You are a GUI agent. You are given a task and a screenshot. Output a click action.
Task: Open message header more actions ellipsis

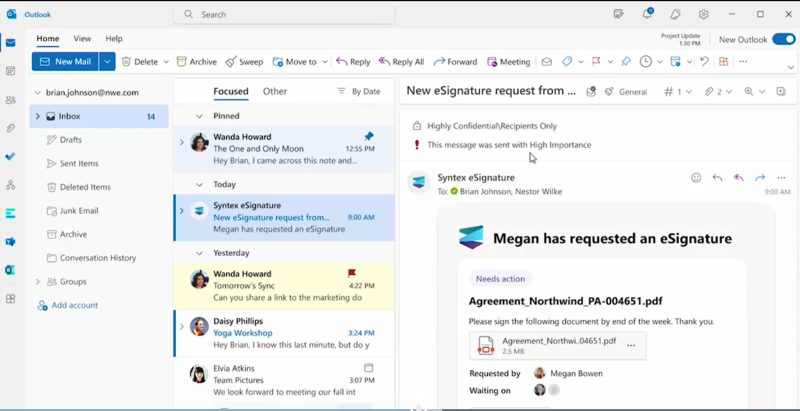tap(781, 177)
